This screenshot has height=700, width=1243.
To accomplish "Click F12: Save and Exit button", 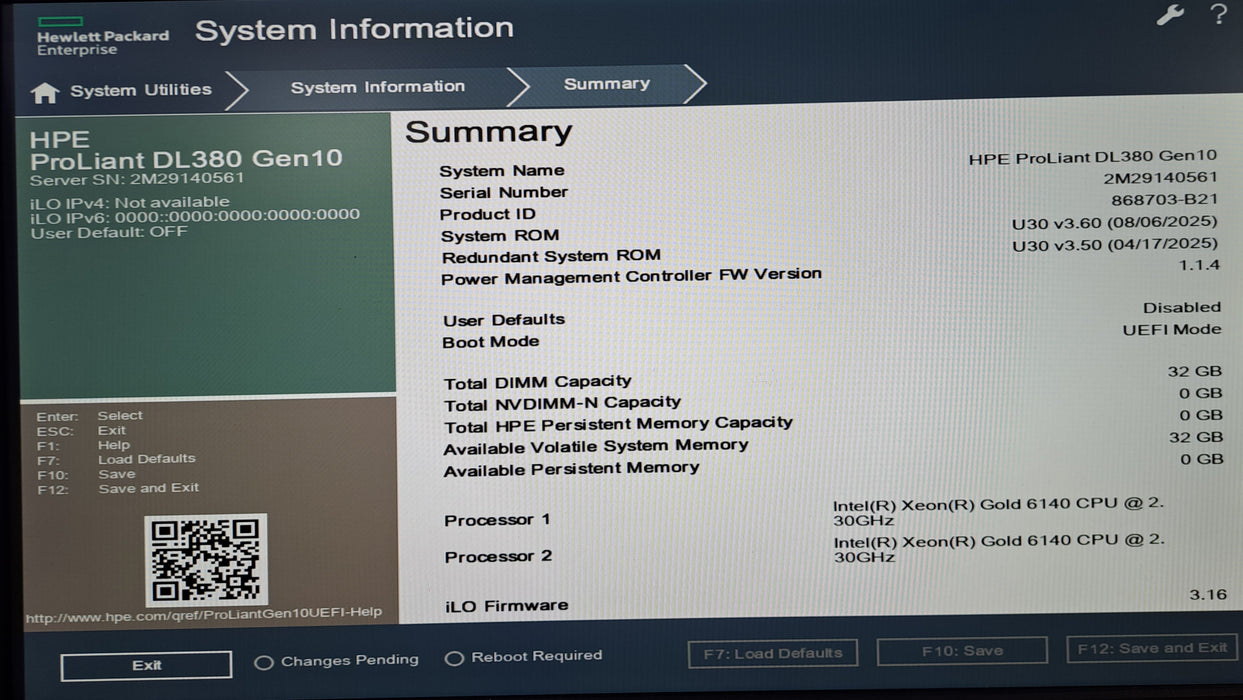I will (1152, 648).
